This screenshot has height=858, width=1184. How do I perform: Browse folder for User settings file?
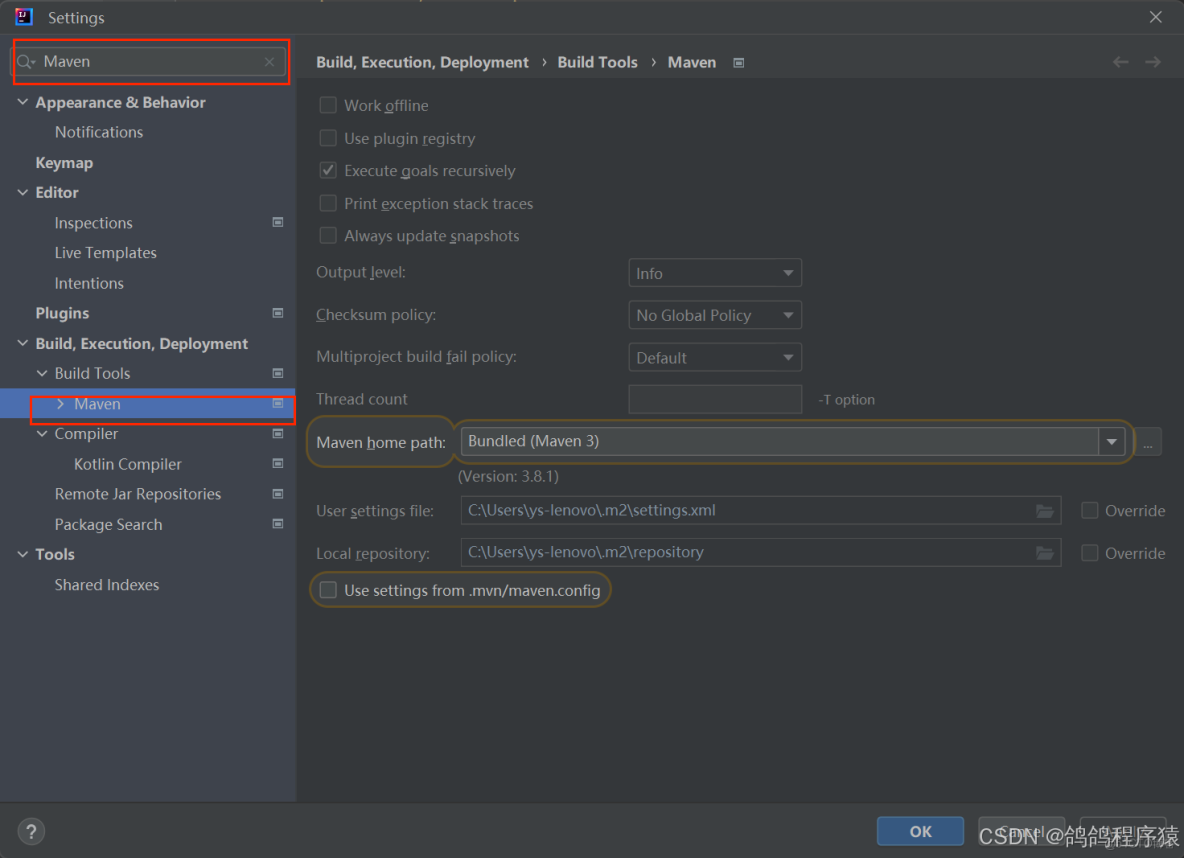(x=1045, y=511)
